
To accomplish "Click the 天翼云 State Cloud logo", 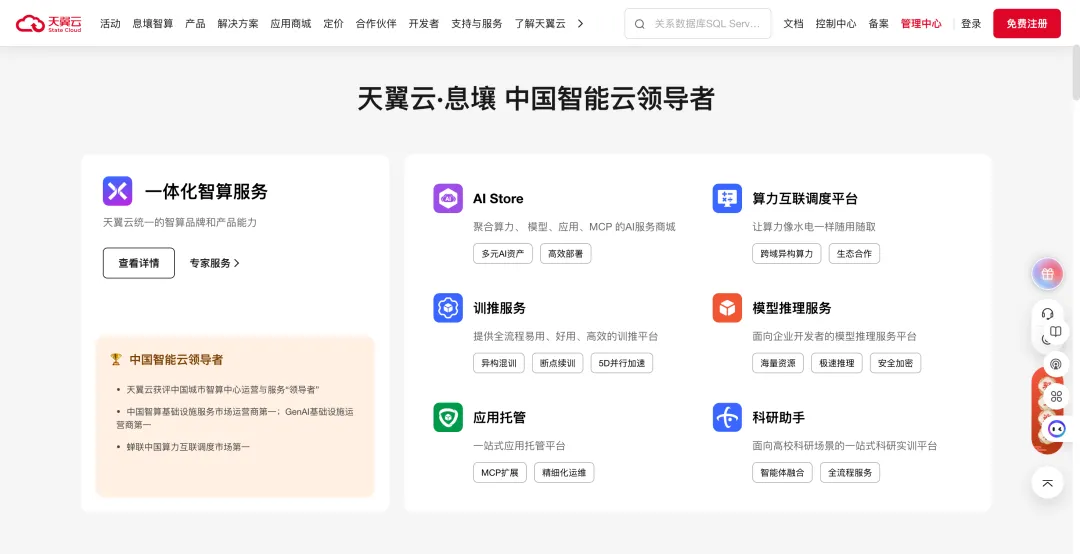I will click(x=49, y=23).
